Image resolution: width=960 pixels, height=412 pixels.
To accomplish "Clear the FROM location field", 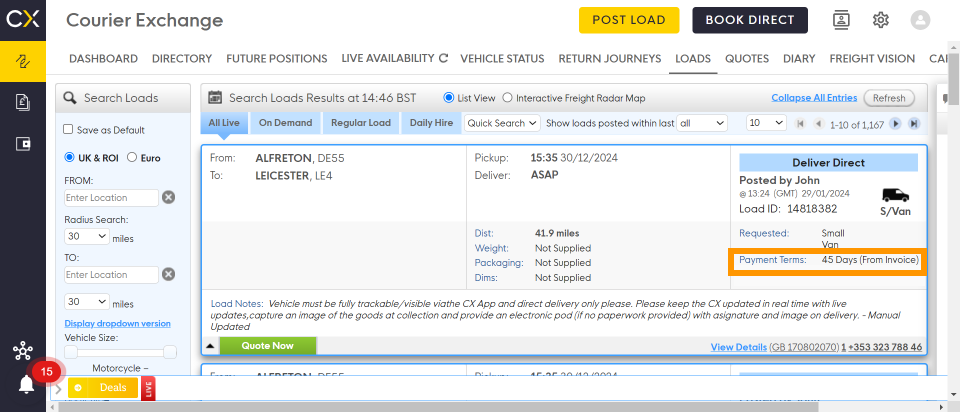I will pyautogui.click(x=169, y=197).
